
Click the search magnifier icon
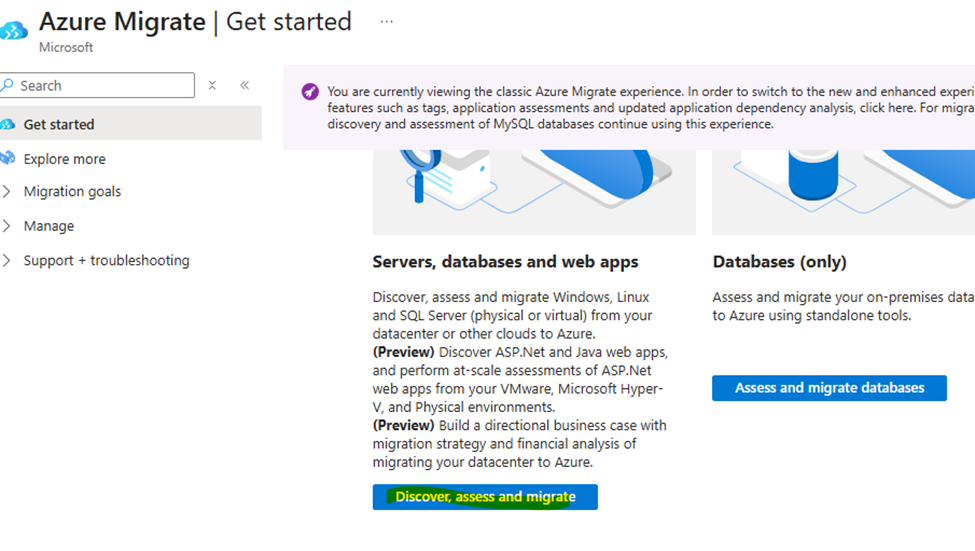point(7,85)
